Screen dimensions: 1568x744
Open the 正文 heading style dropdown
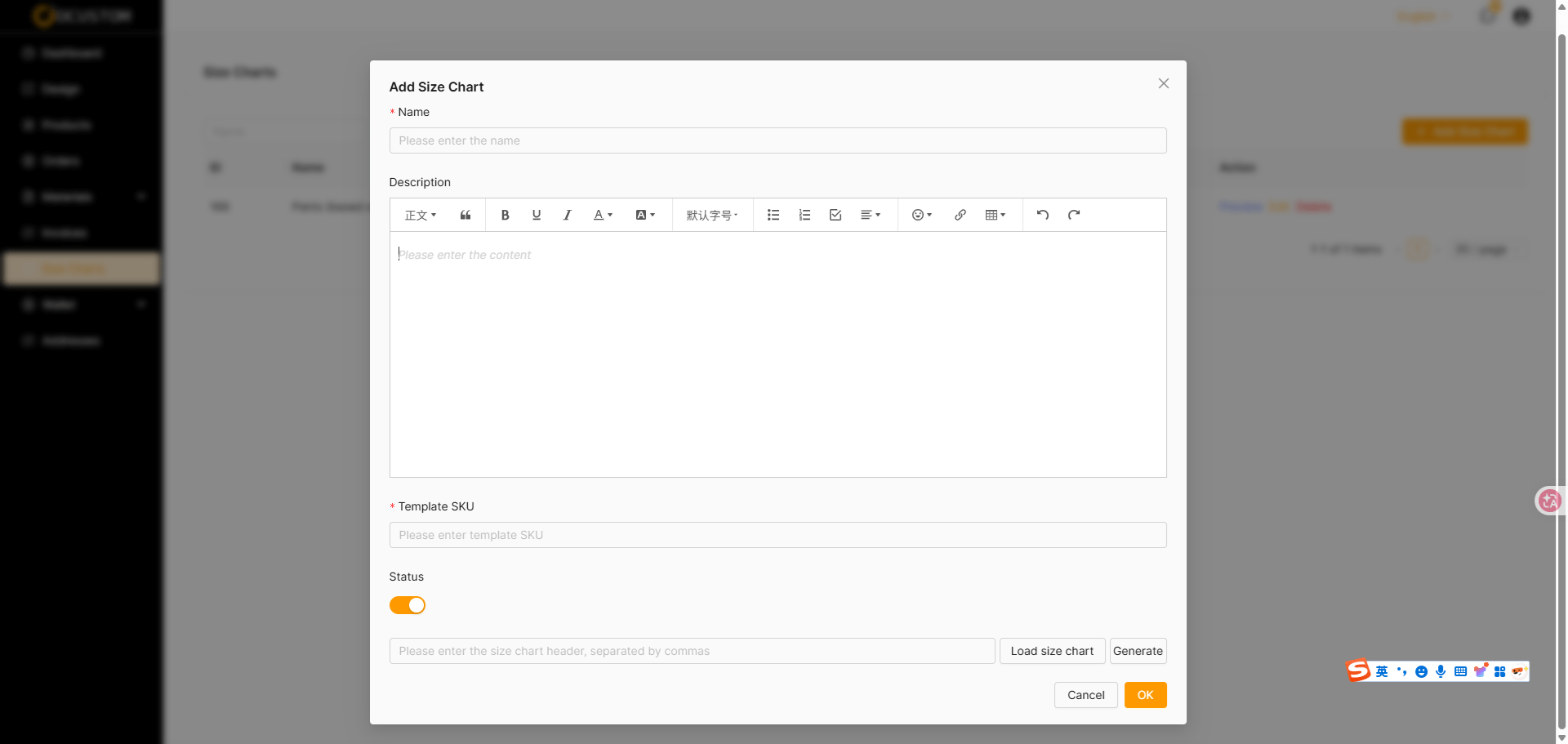coord(421,215)
